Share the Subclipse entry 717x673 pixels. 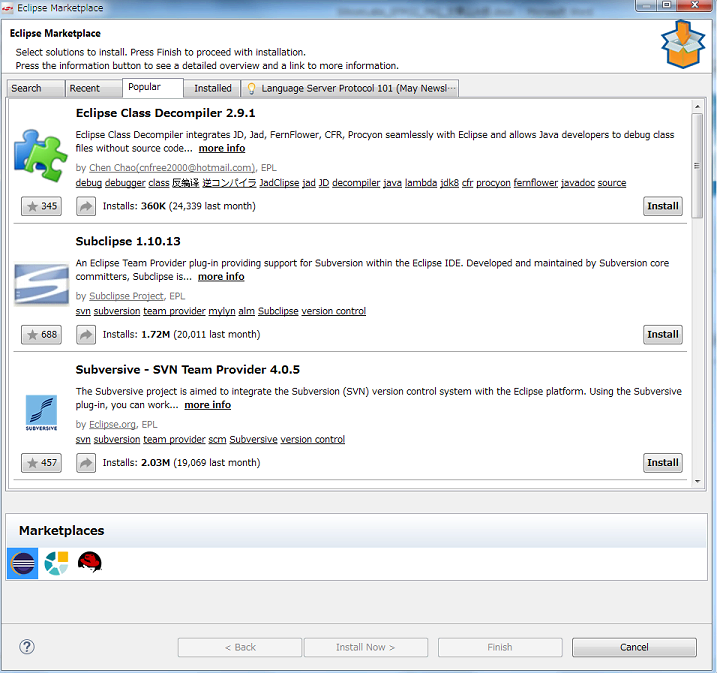coord(86,335)
